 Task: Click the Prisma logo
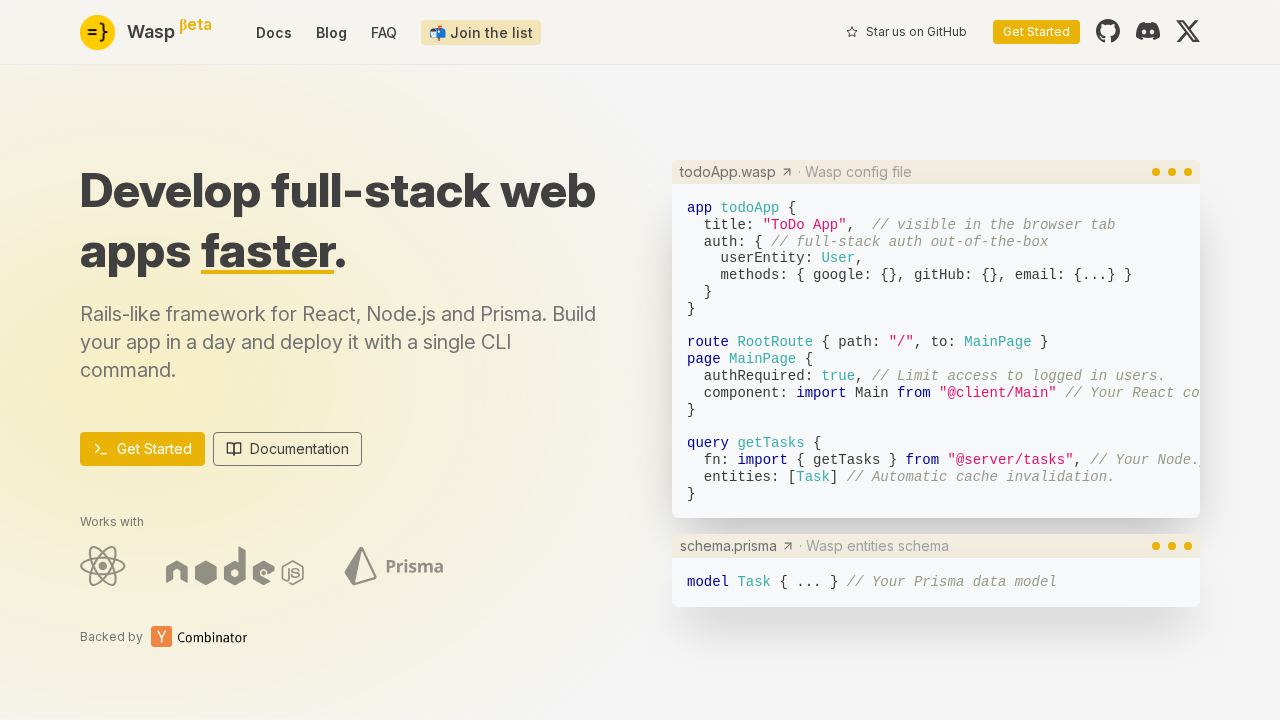(394, 566)
